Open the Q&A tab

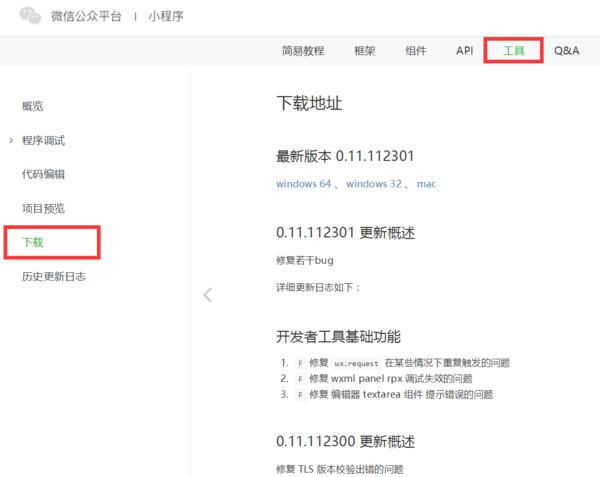pyautogui.click(x=566, y=50)
